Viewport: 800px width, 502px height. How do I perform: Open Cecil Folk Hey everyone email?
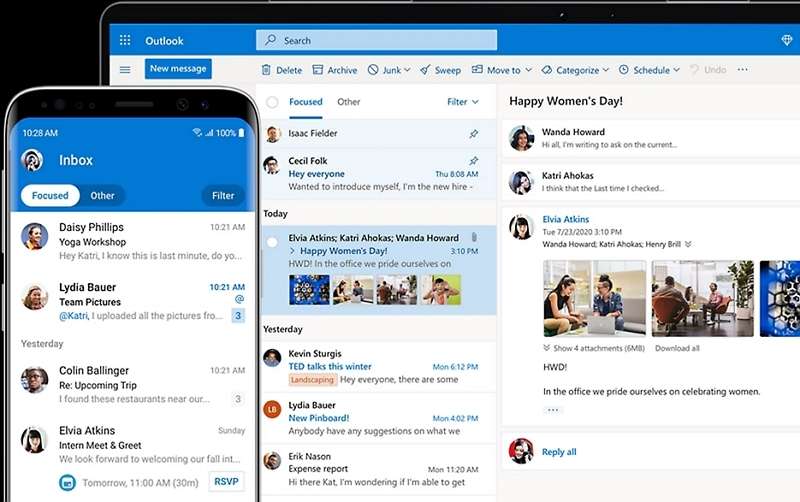[x=378, y=173]
